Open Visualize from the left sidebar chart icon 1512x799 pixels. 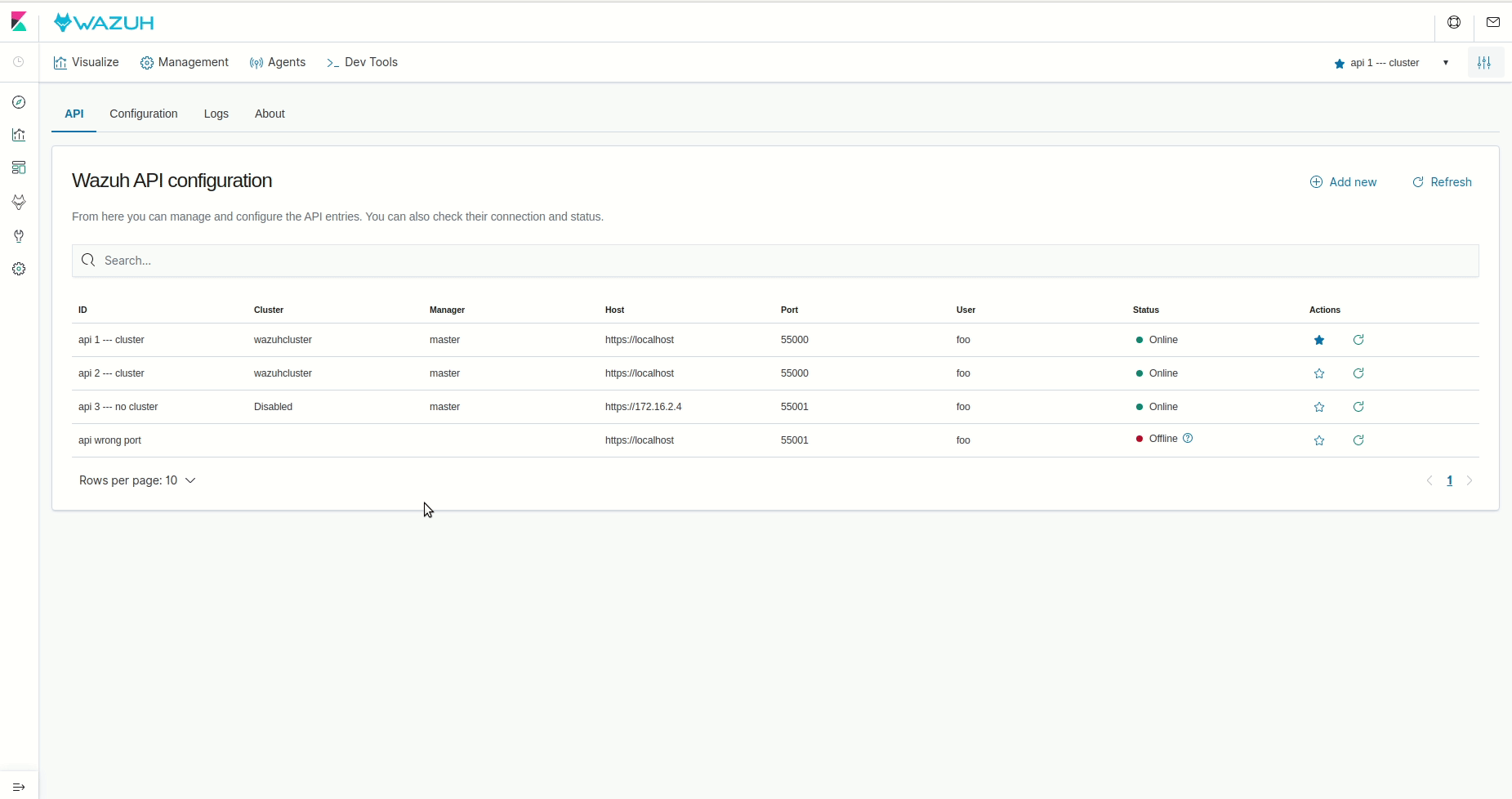(19, 135)
